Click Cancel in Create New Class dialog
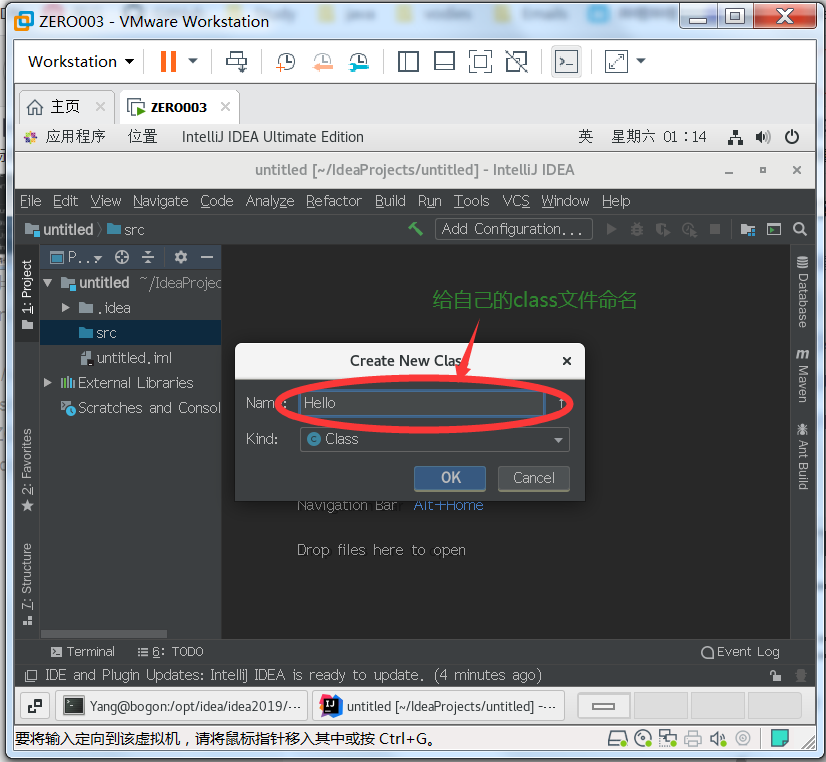 [534, 478]
